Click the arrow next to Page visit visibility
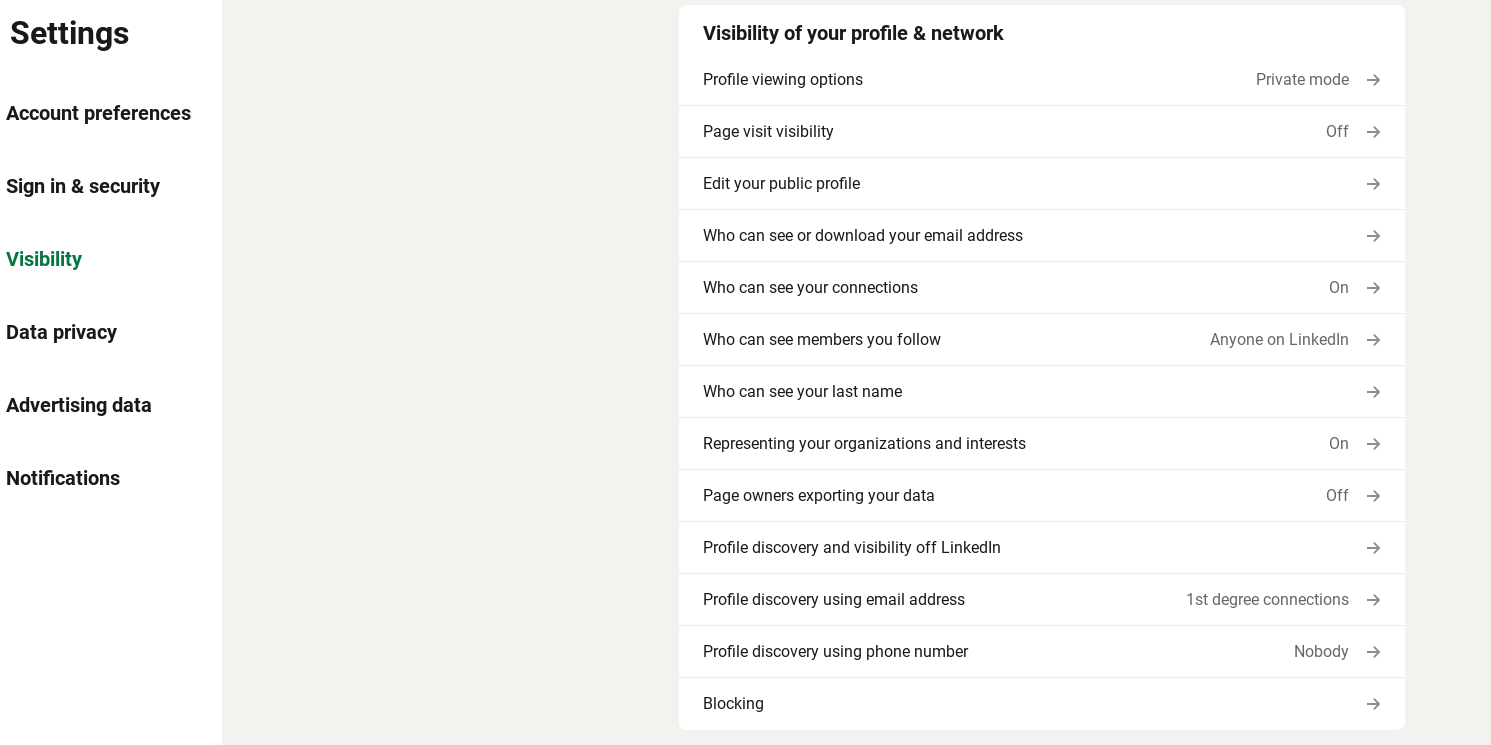 [x=1373, y=132]
